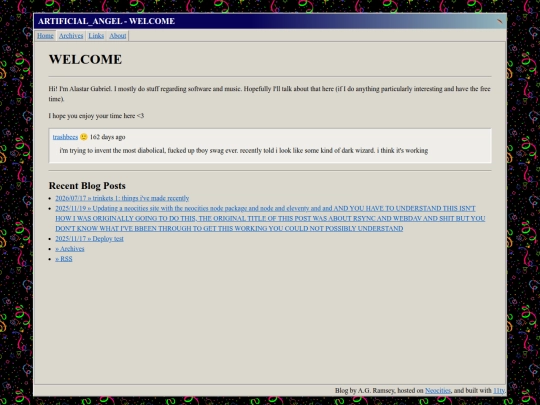
Task: Go to the About tab
Action: coord(117,35)
